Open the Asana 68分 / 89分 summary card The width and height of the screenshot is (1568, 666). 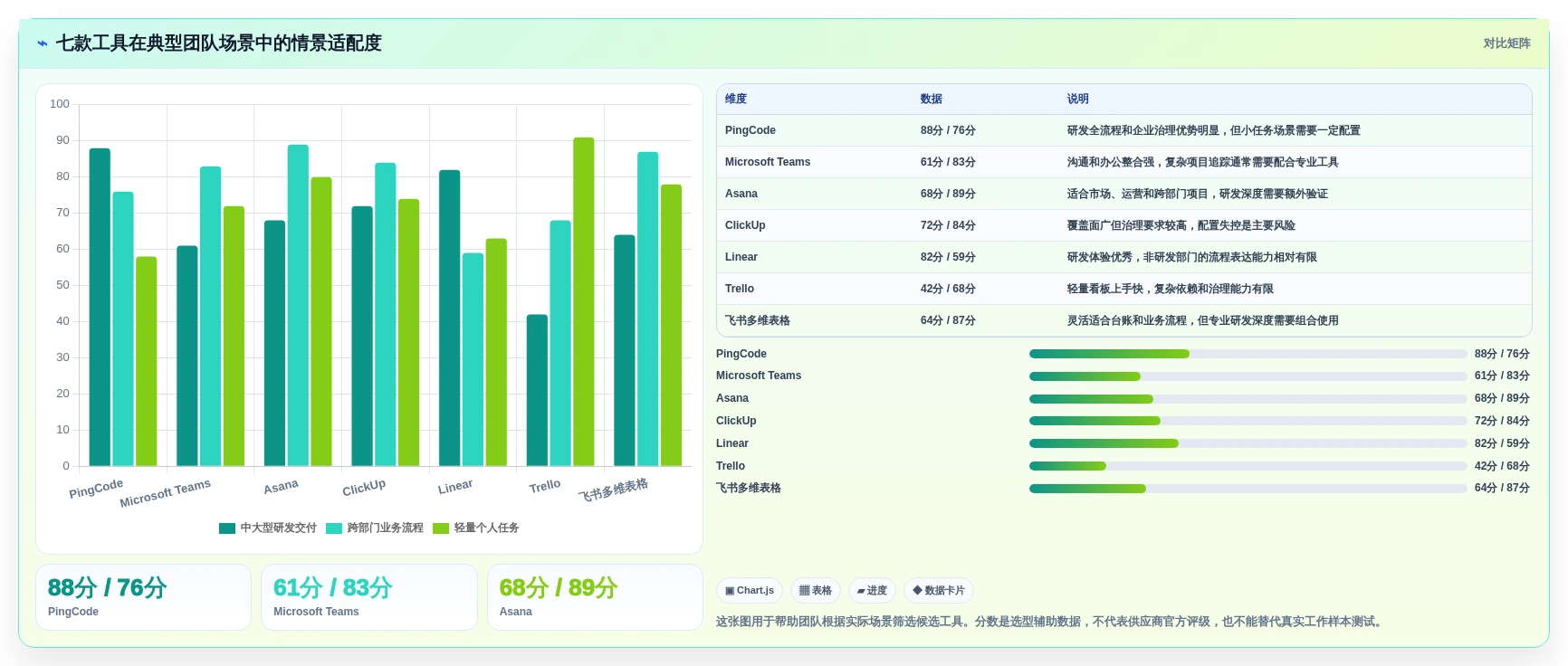(x=595, y=597)
